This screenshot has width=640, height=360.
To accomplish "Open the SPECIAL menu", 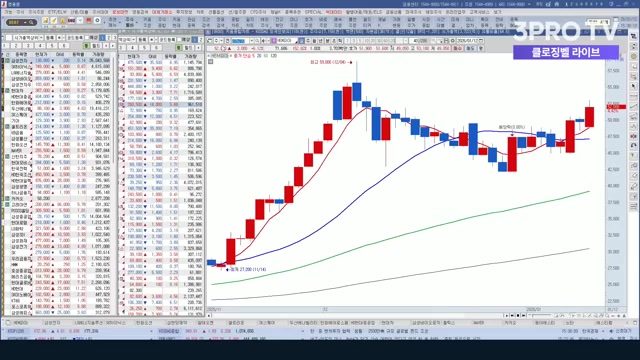I will pos(313,12).
